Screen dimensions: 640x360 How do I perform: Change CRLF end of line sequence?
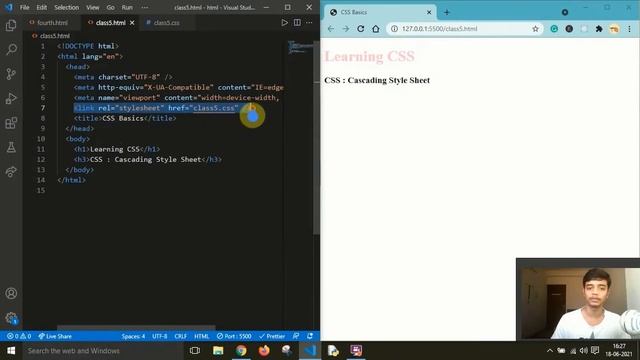point(180,336)
